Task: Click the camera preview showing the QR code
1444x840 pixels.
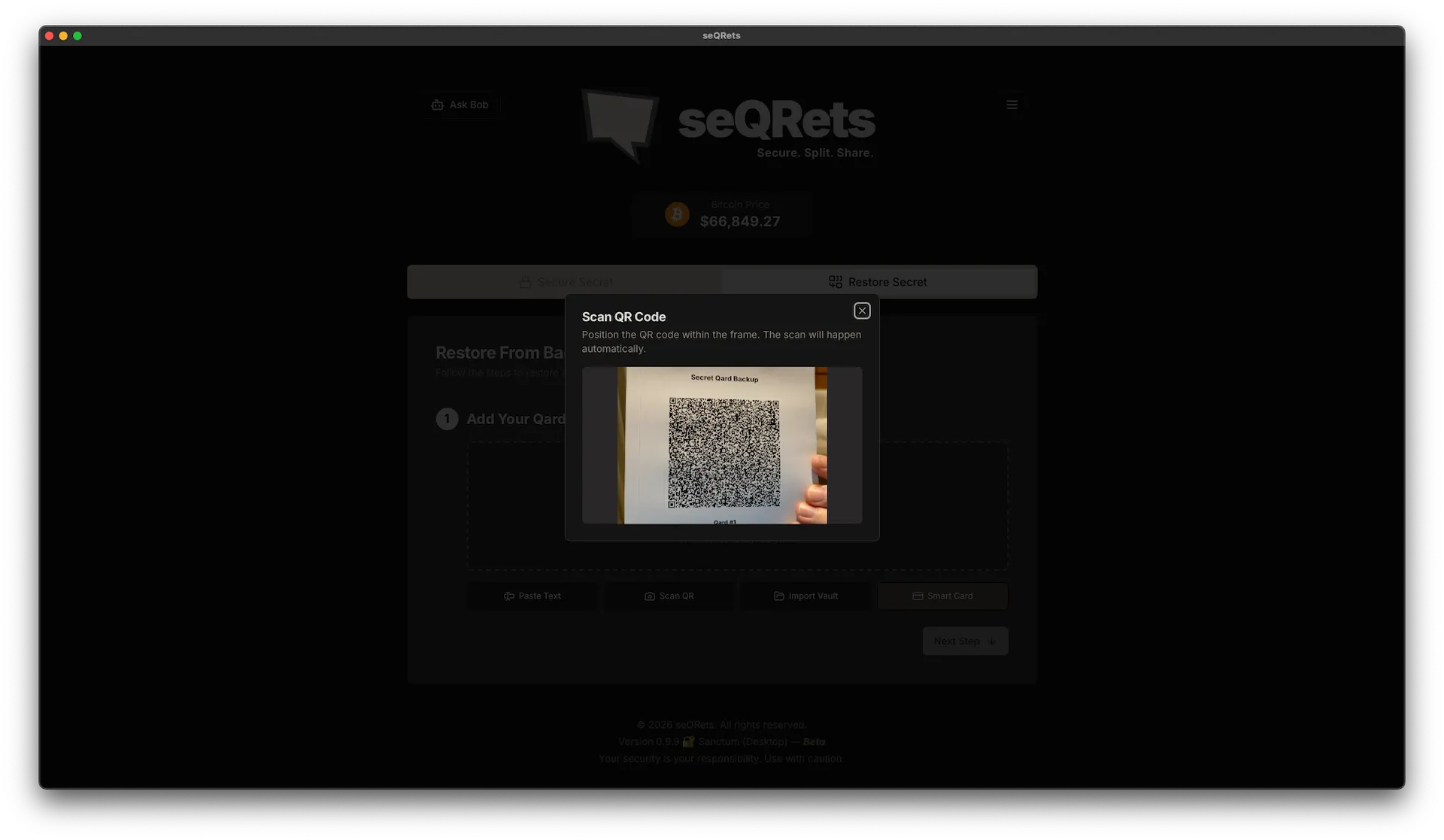Action: pos(722,446)
